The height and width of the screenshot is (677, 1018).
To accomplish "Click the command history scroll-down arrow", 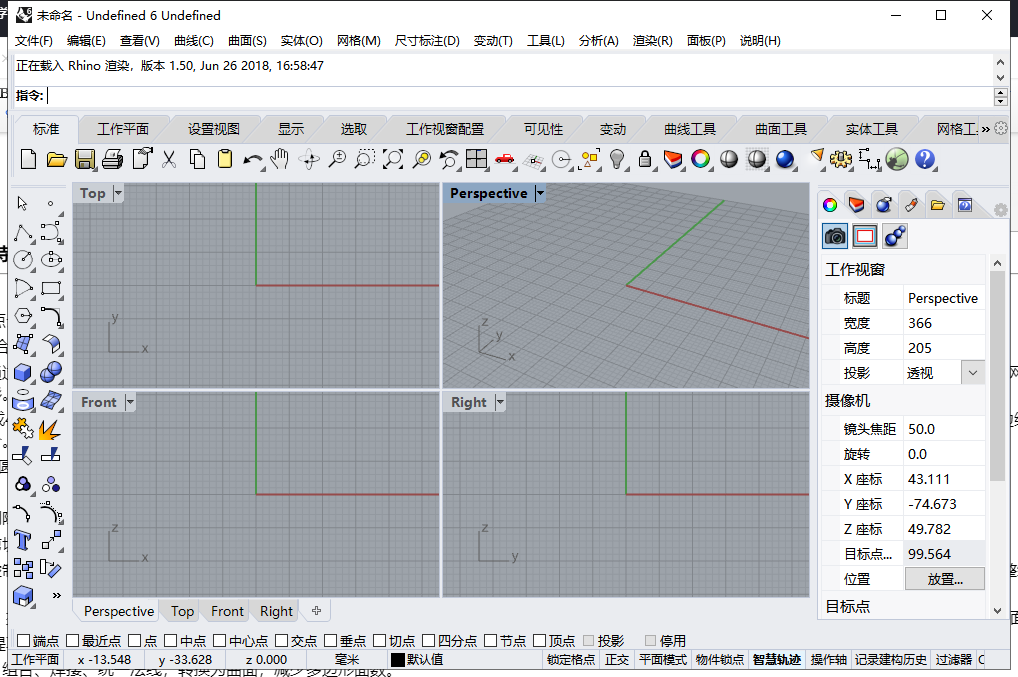I will tap(1000, 78).
